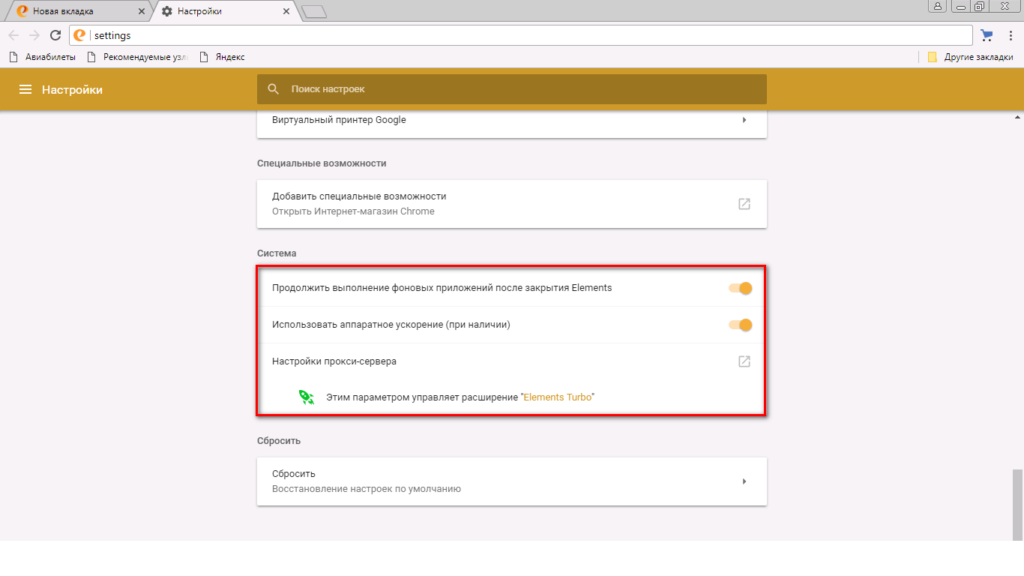This screenshot has height=576, width=1024.
Task: Click the search magnifier icon
Action: pos(273,89)
